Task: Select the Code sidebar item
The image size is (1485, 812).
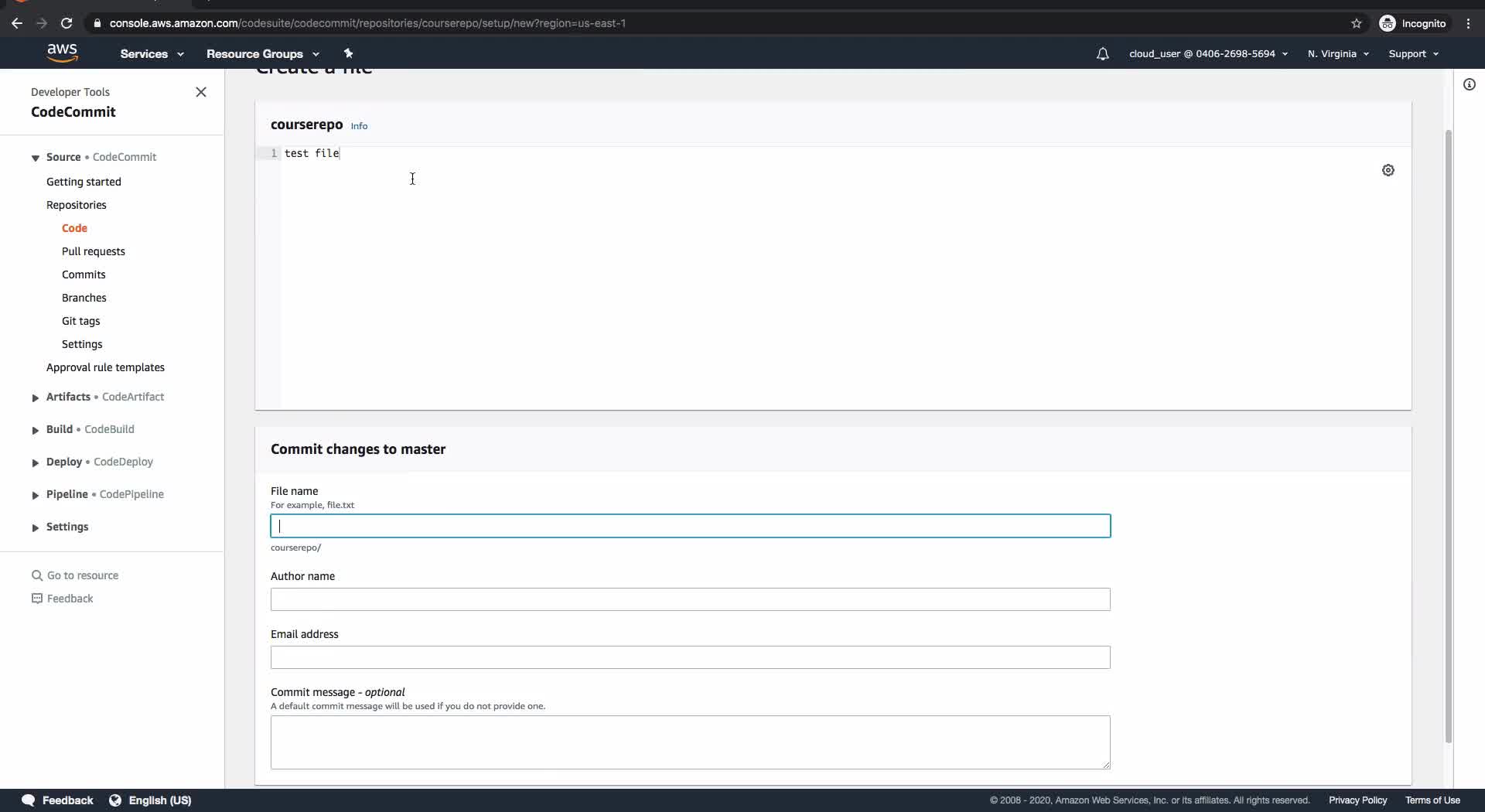Action: [74, 228]
